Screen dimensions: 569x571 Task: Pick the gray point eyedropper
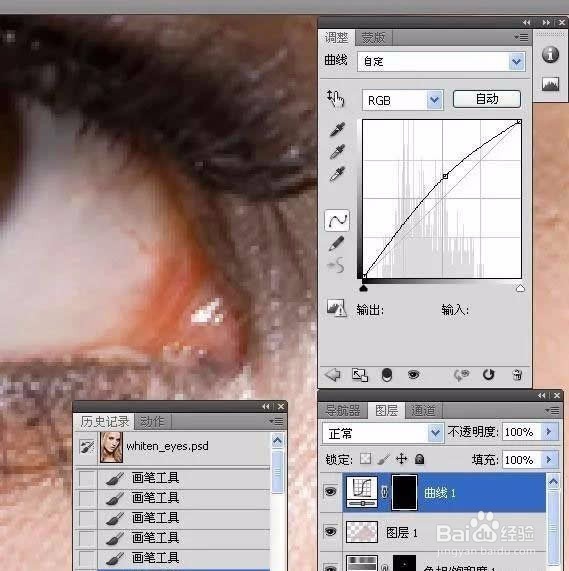point(337,152)
